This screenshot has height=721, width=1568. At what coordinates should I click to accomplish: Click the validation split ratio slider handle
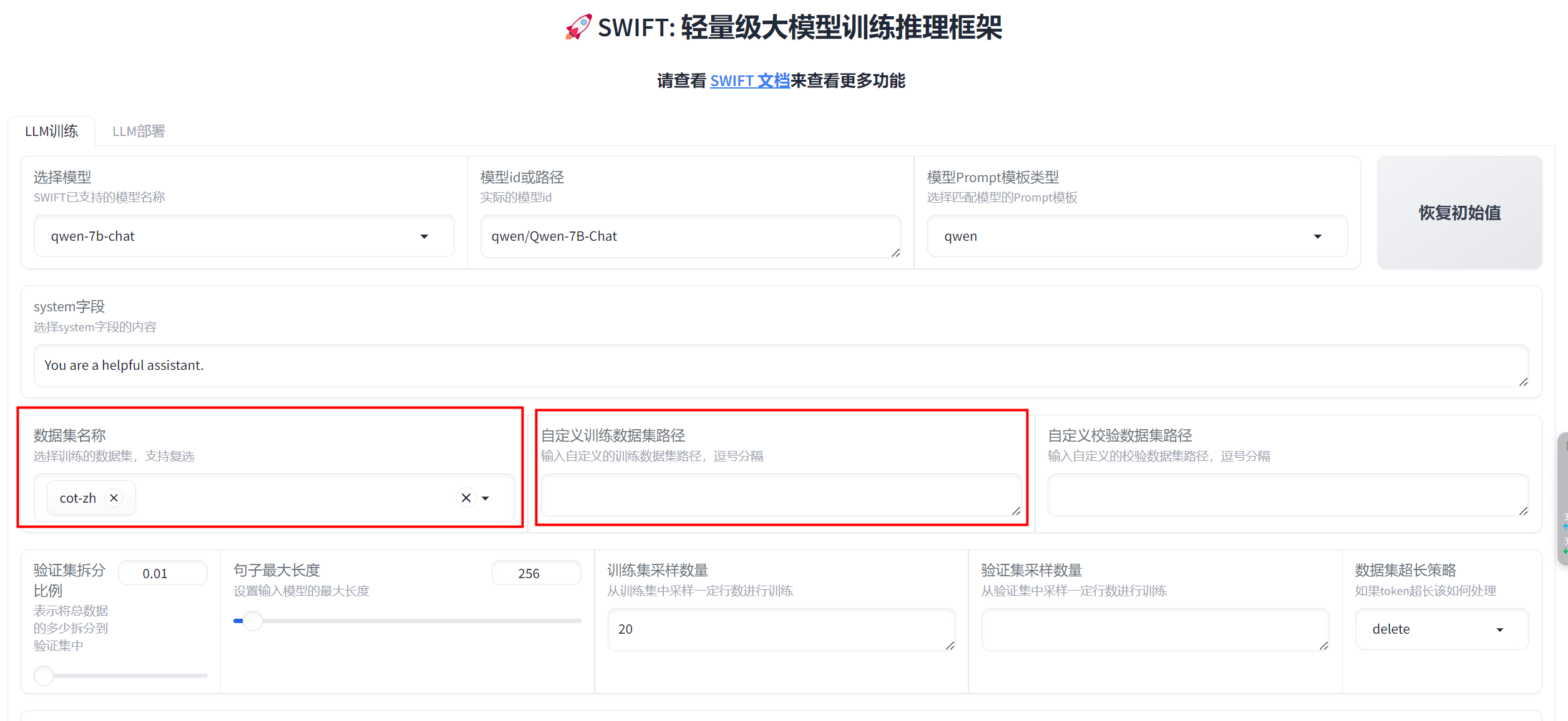(x=44, y=675)
